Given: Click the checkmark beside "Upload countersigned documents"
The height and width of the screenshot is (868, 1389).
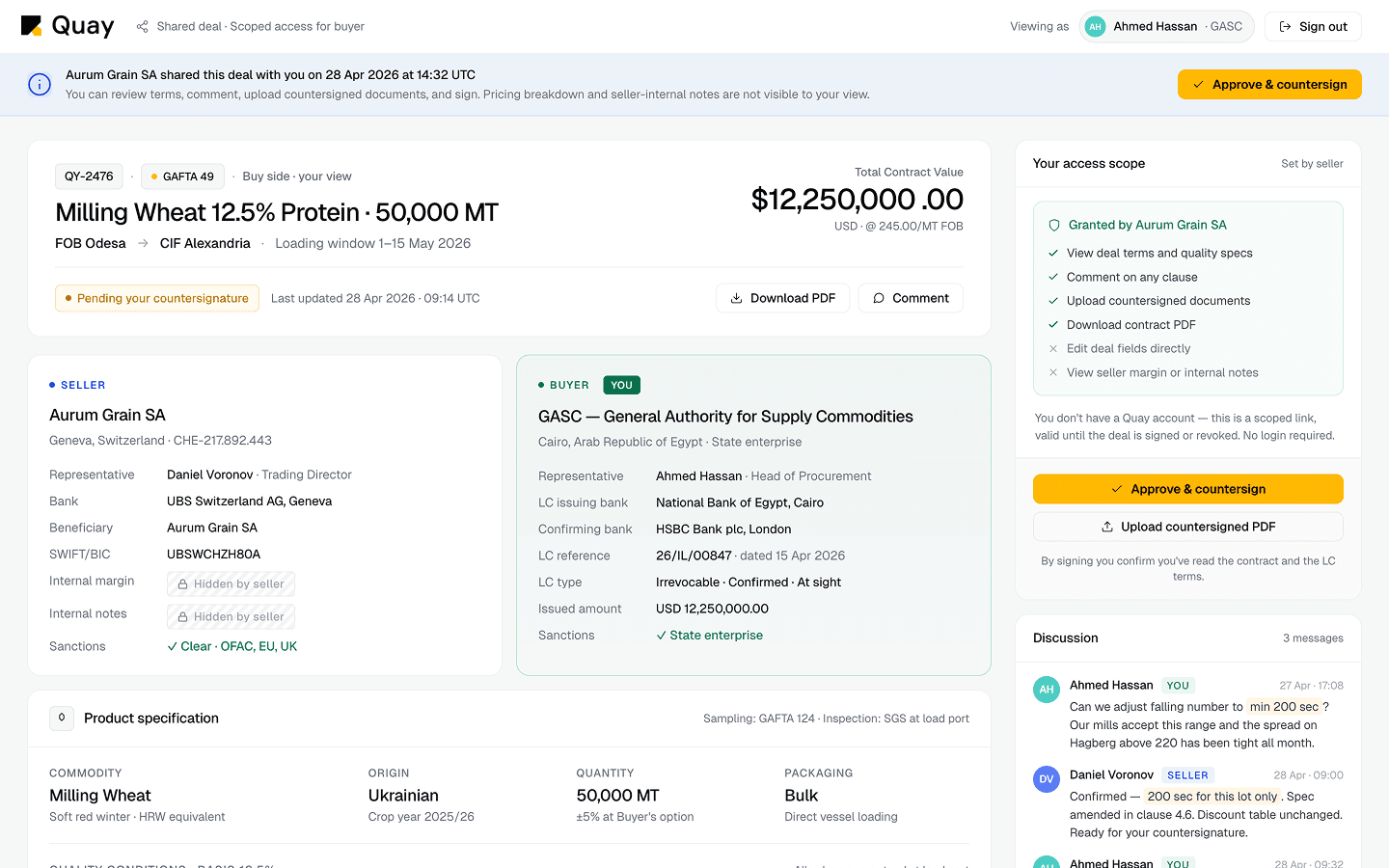Looking at the screenshot, I should coord(1053,302).
